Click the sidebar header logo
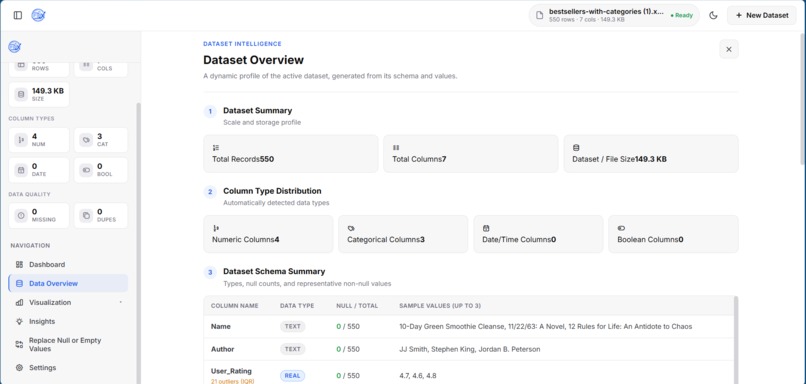The image size is (806, 384). [x=14, y=47]
